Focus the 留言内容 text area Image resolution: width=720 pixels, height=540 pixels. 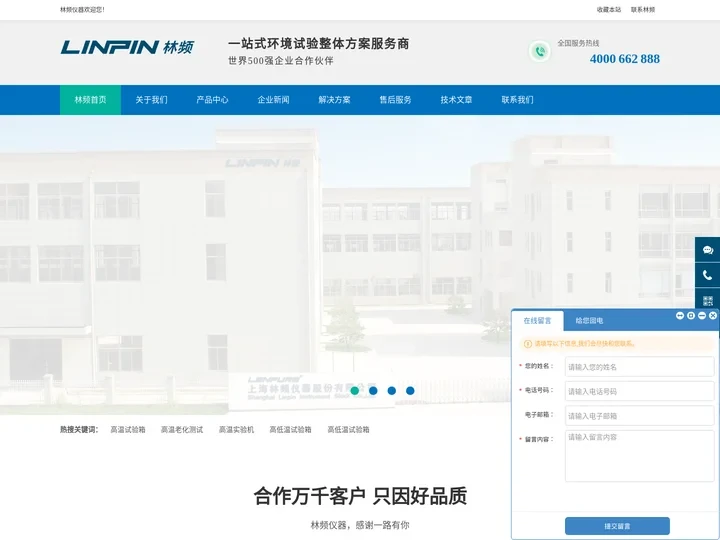pyautogui.click(x=640, y=456)
